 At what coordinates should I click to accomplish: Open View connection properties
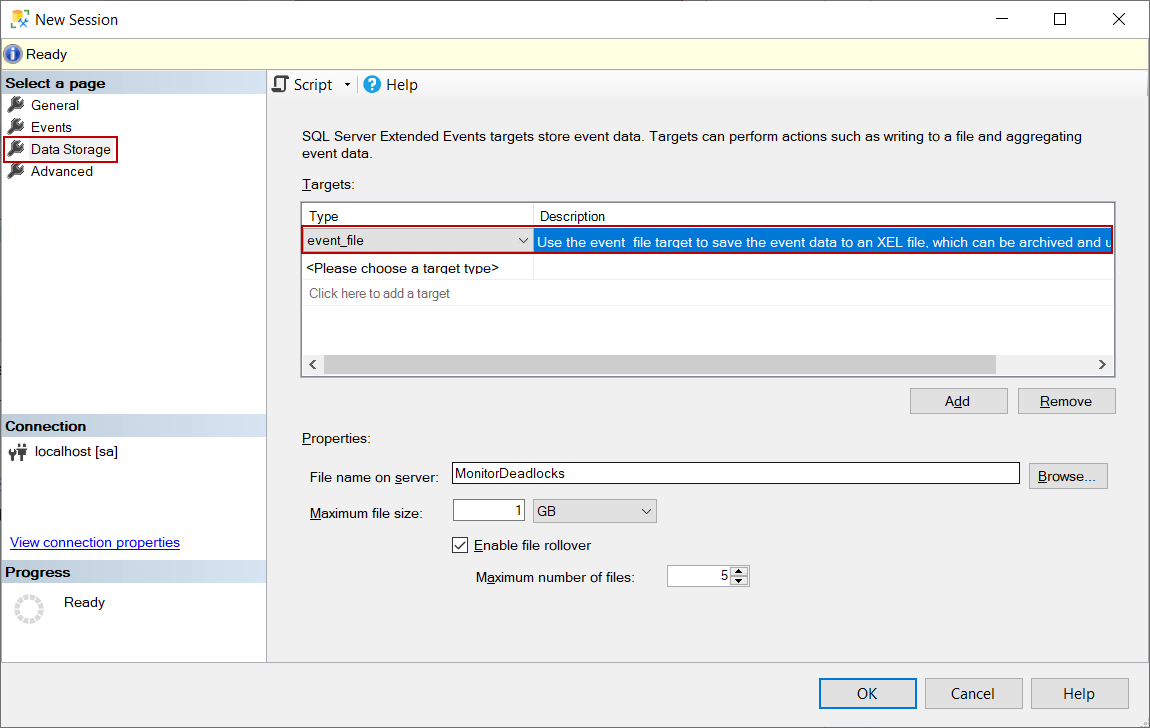(94, 542)
